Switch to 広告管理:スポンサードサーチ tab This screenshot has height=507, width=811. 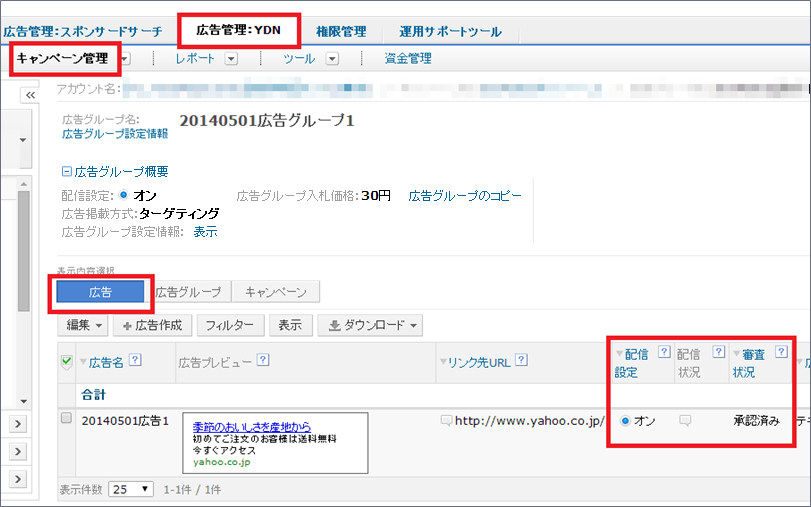(x=83, y=32)
